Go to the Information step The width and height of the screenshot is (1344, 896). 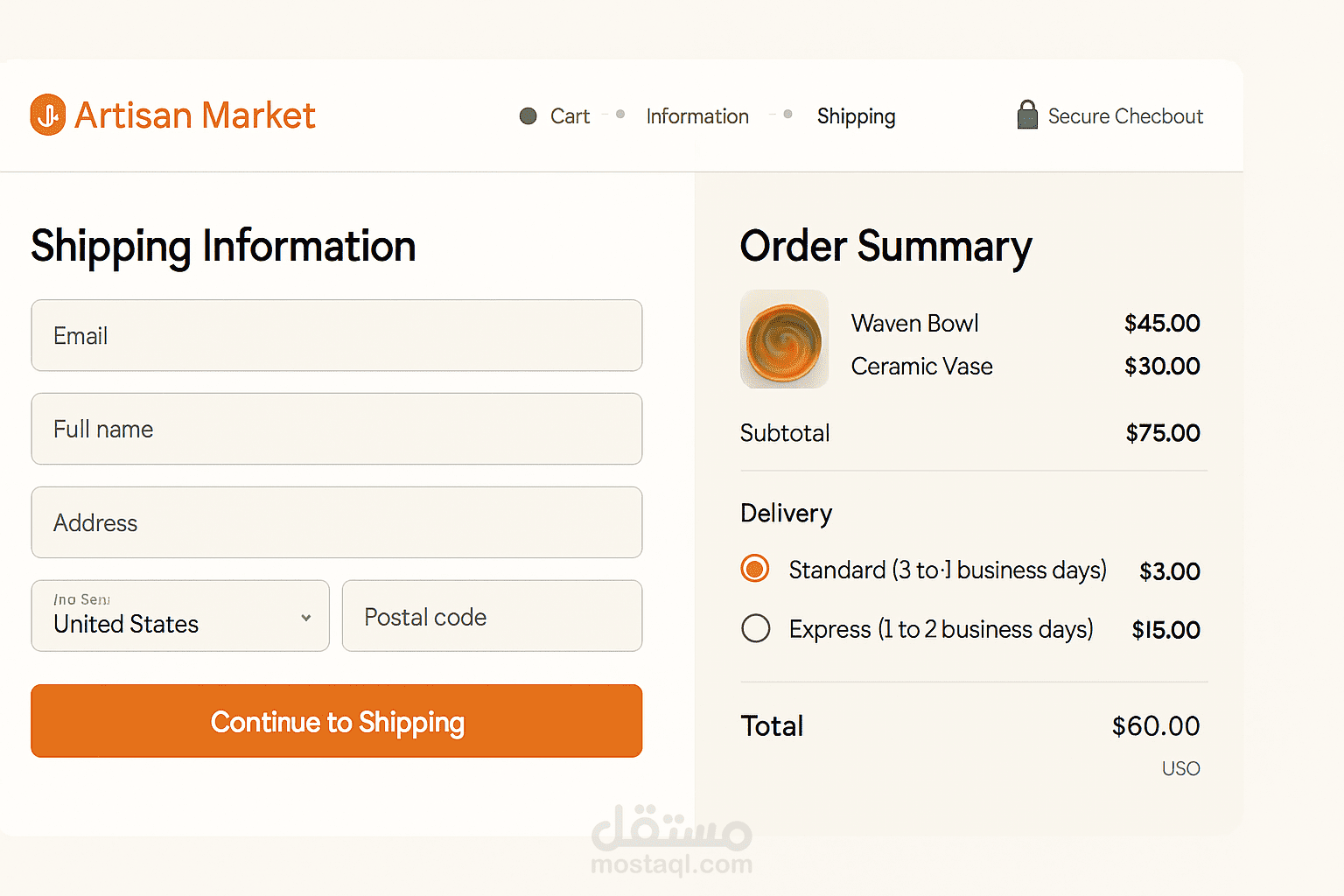pos(697,116)
